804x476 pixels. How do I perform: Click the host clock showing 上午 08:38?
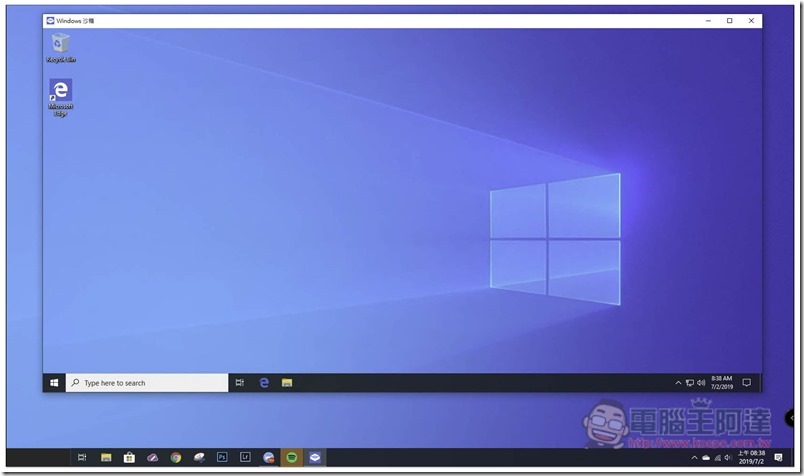pos(751,457)
